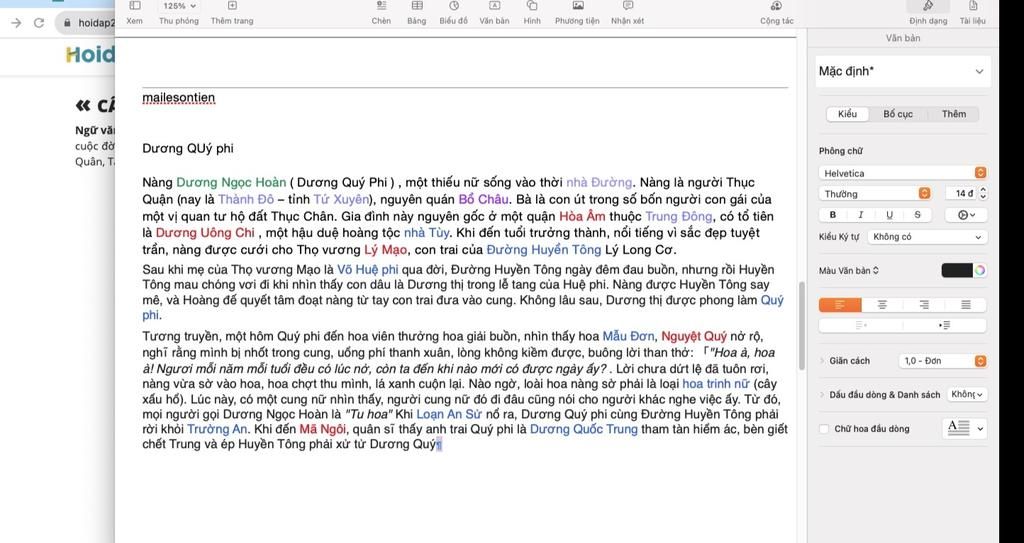Click the browser forward arrow behind Pages

click(16, 23)
